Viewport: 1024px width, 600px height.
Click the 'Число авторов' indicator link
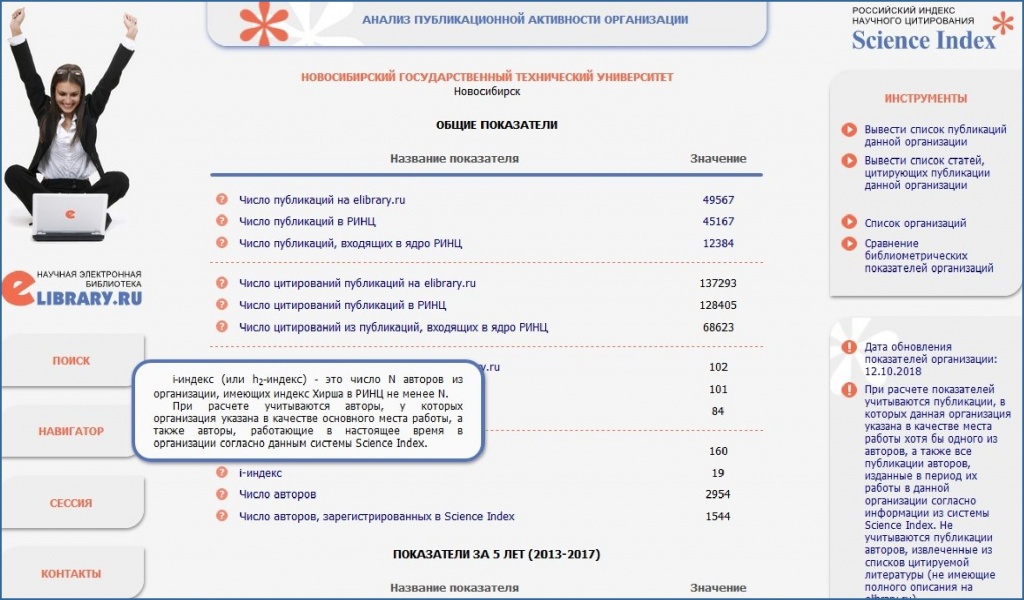tap(277, 494)
